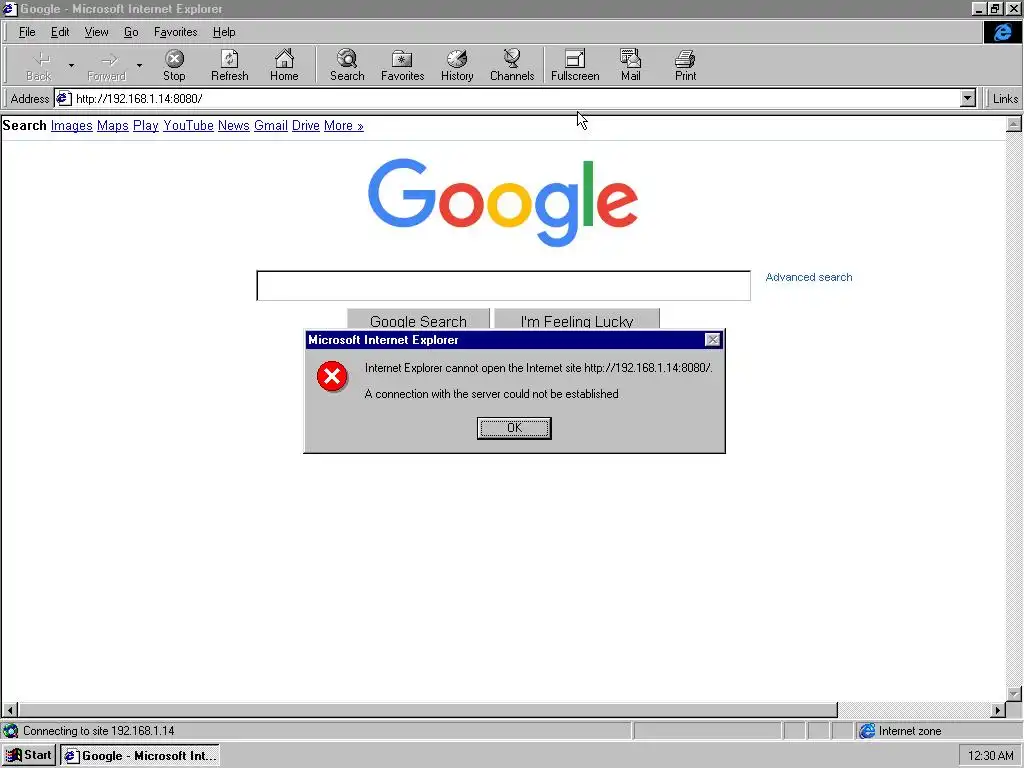Screen dimensions: 1024x768
Task: Expand the Address bar dropdown
Action: (968, 99)
